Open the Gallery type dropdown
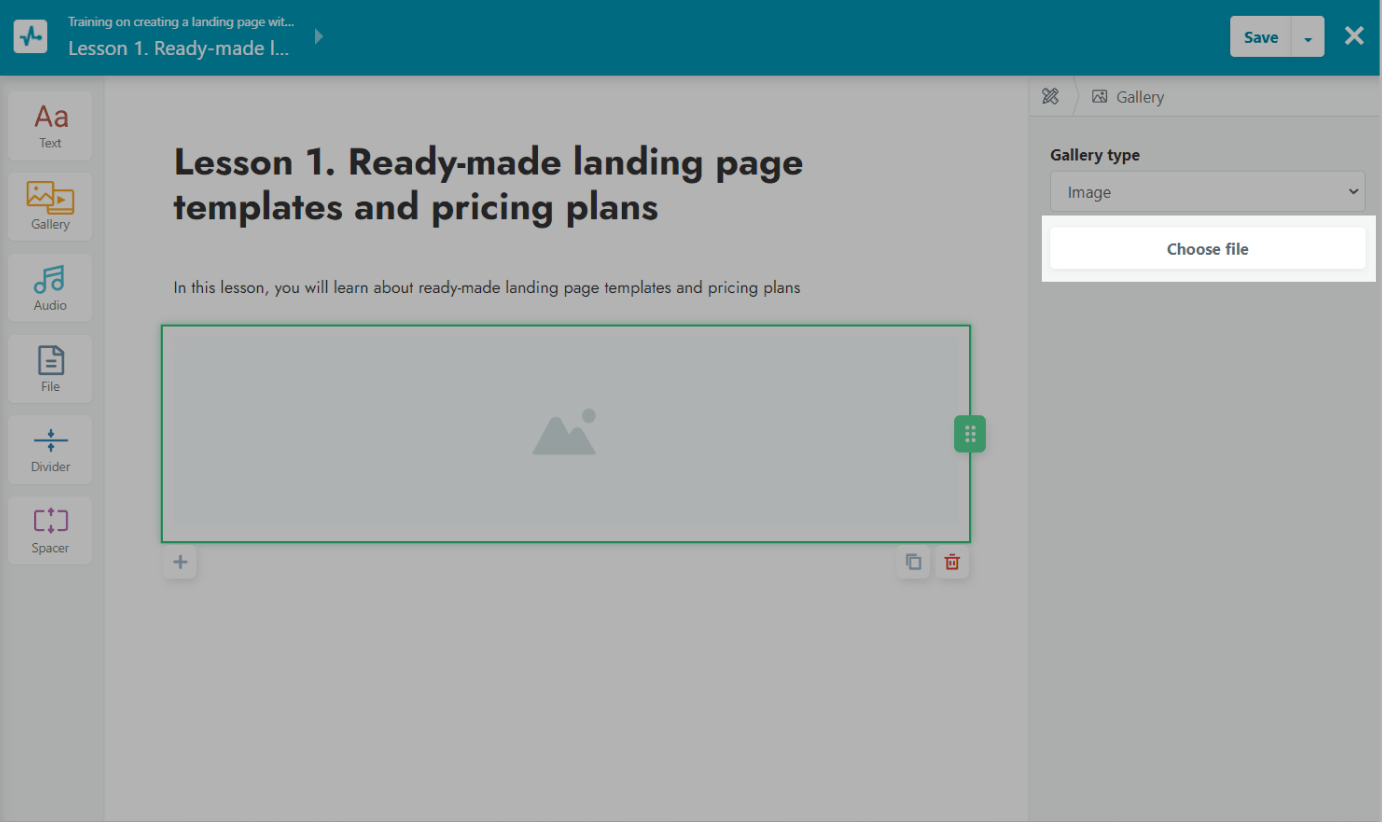 coord(1207,192)
